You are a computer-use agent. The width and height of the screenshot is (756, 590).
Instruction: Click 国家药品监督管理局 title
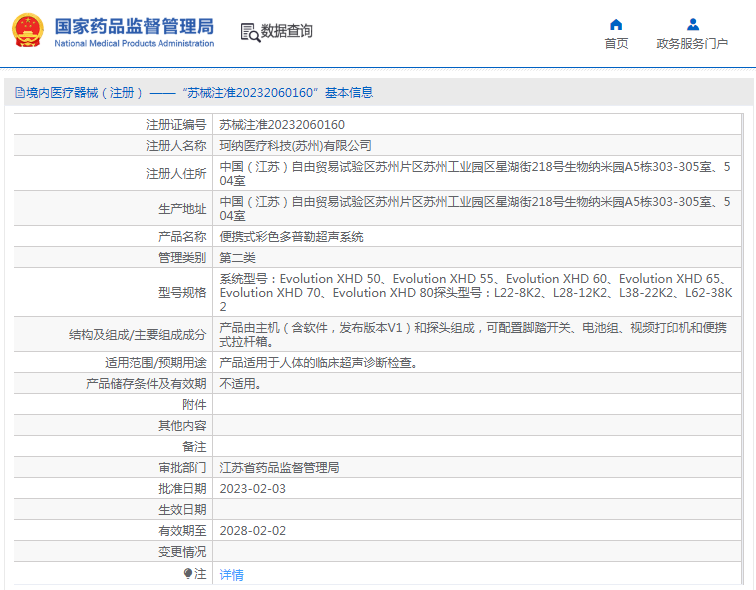134,27
